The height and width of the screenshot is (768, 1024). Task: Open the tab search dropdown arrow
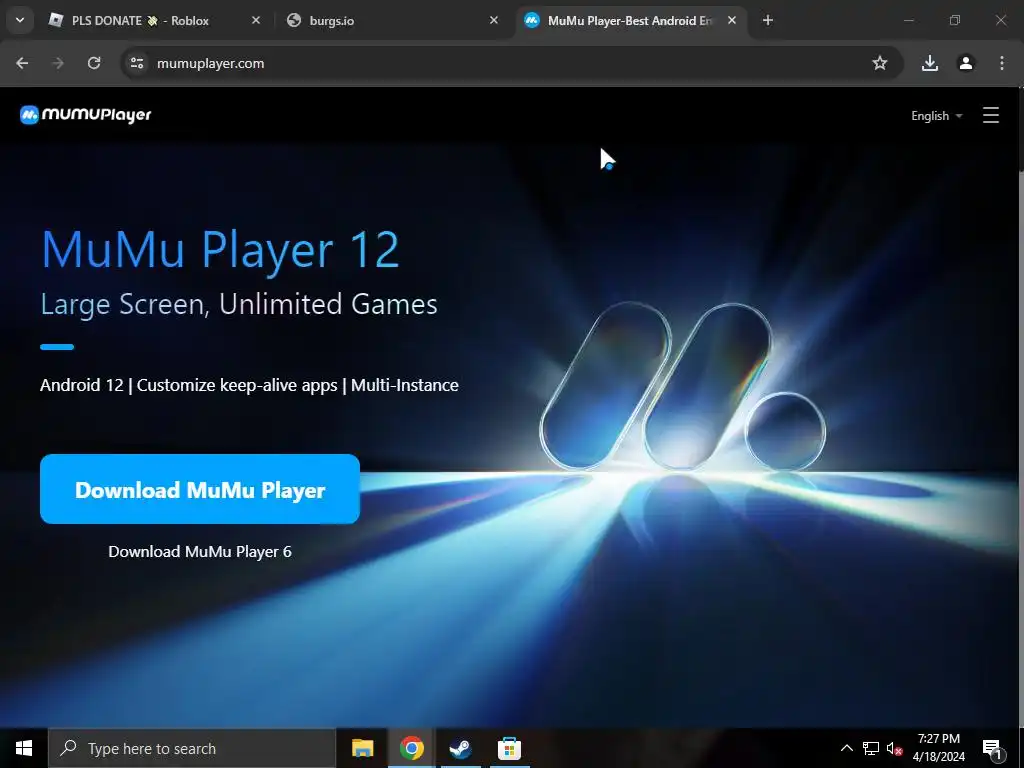(x=20, y=21)
